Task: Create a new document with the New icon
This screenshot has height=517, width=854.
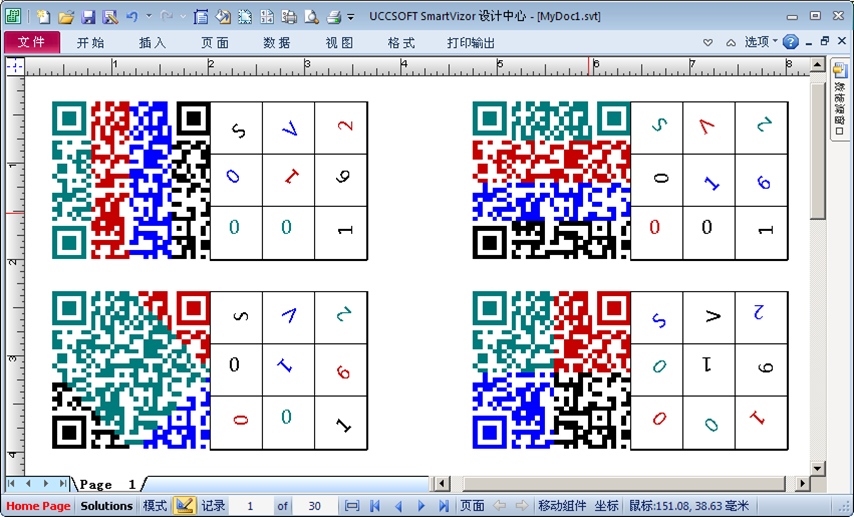Action: pos(44,17)
